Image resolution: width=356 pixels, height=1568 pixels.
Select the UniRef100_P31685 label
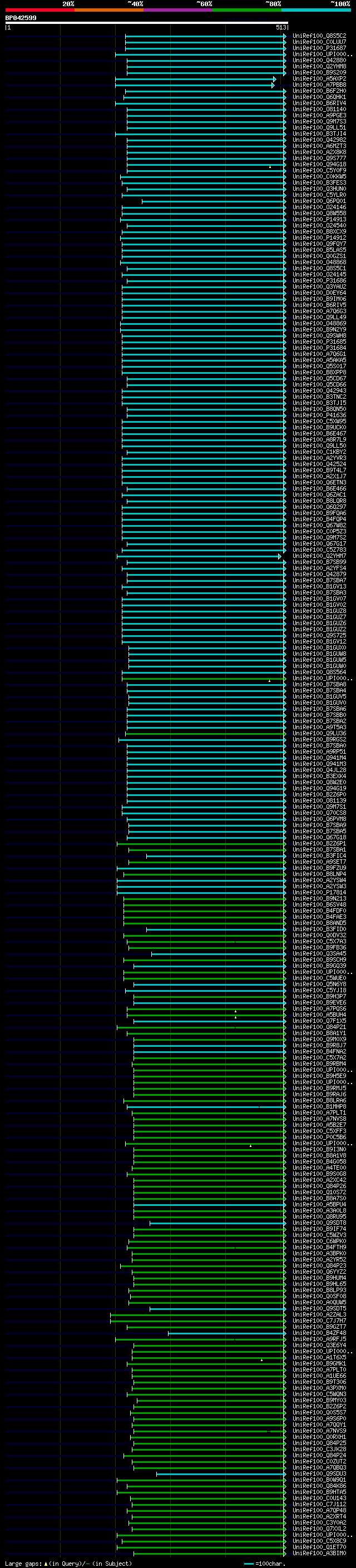319,342
